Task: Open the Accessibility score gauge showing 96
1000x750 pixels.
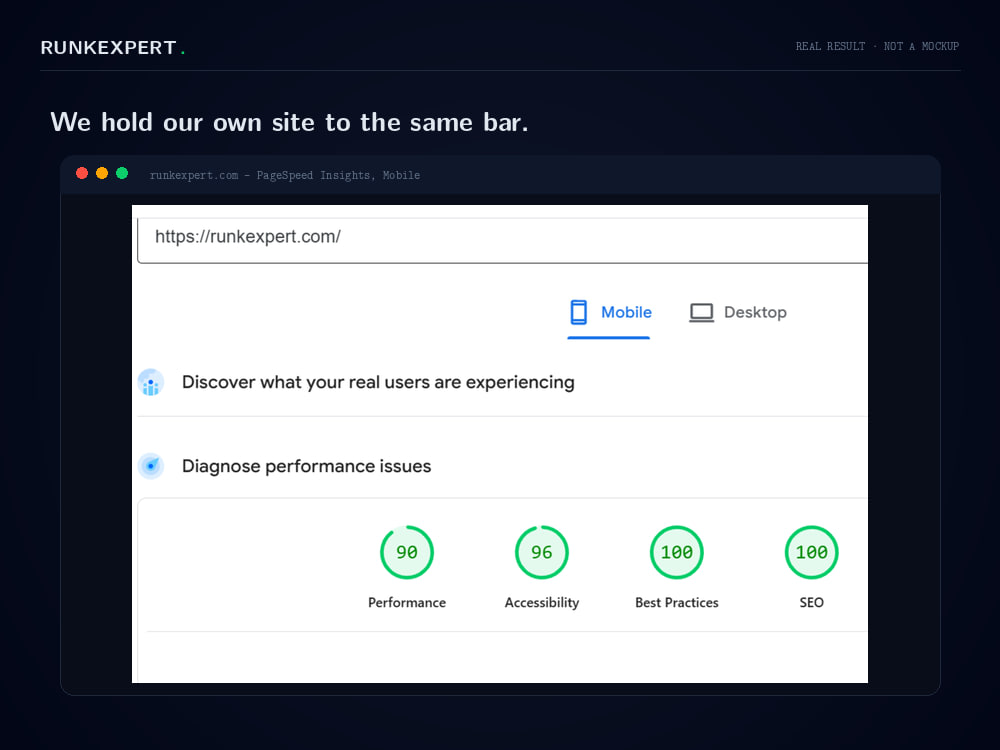Action: [x=541, y=552]
